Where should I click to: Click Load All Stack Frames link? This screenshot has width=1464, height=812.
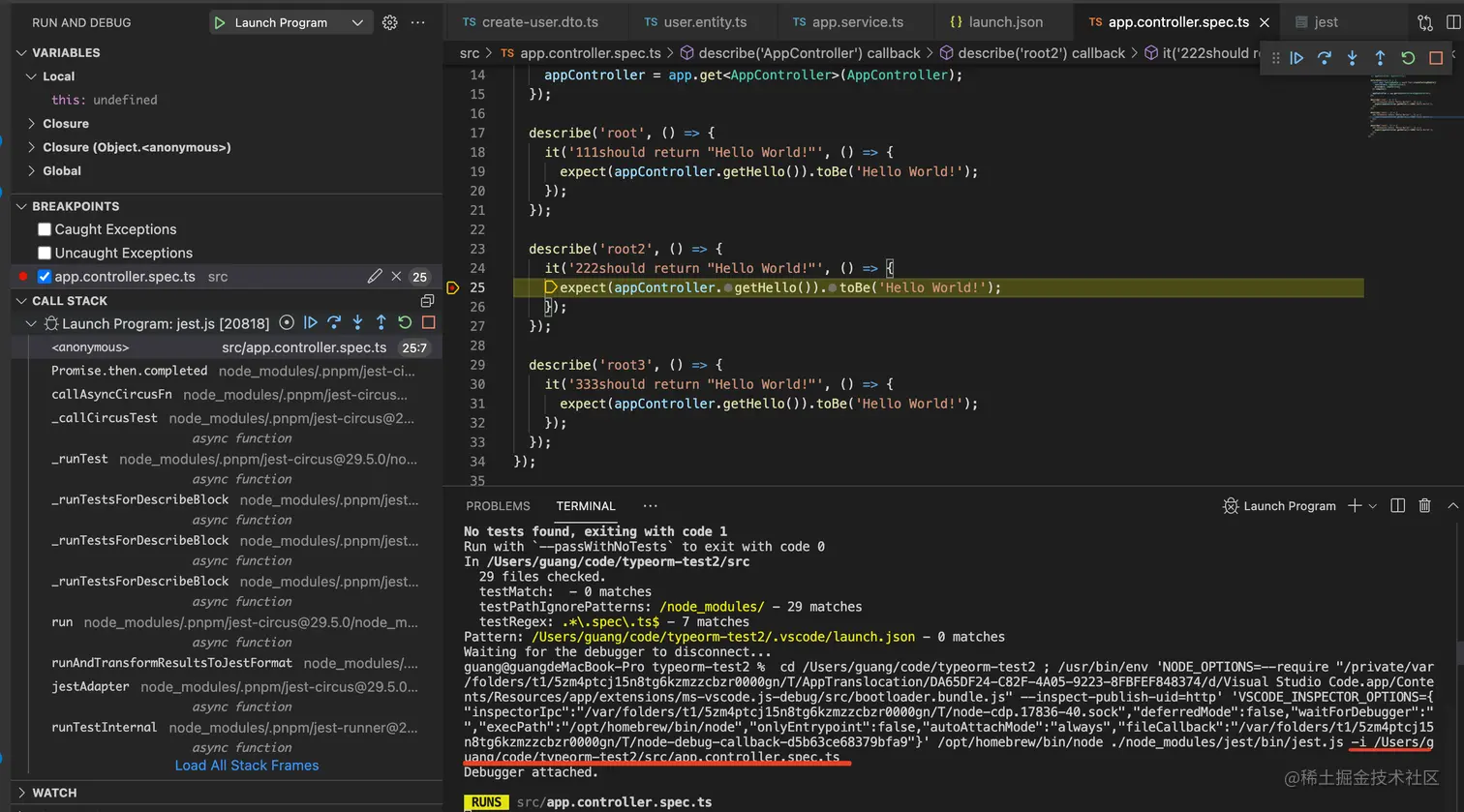pos(247,766)
